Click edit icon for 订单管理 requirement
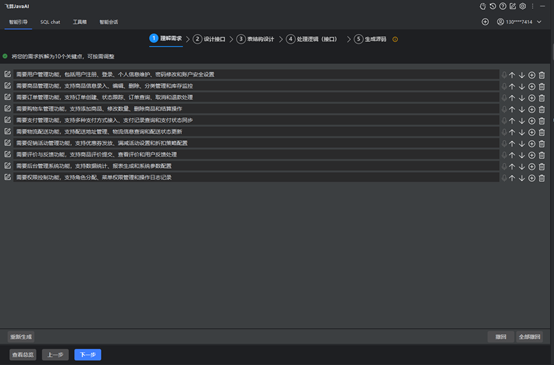The height and width of the screenshot is (365, 554). [7, 97]
